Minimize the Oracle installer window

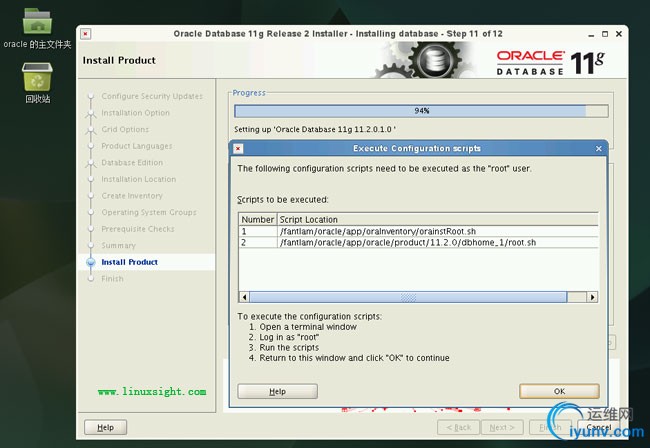[x=591, y=34]
